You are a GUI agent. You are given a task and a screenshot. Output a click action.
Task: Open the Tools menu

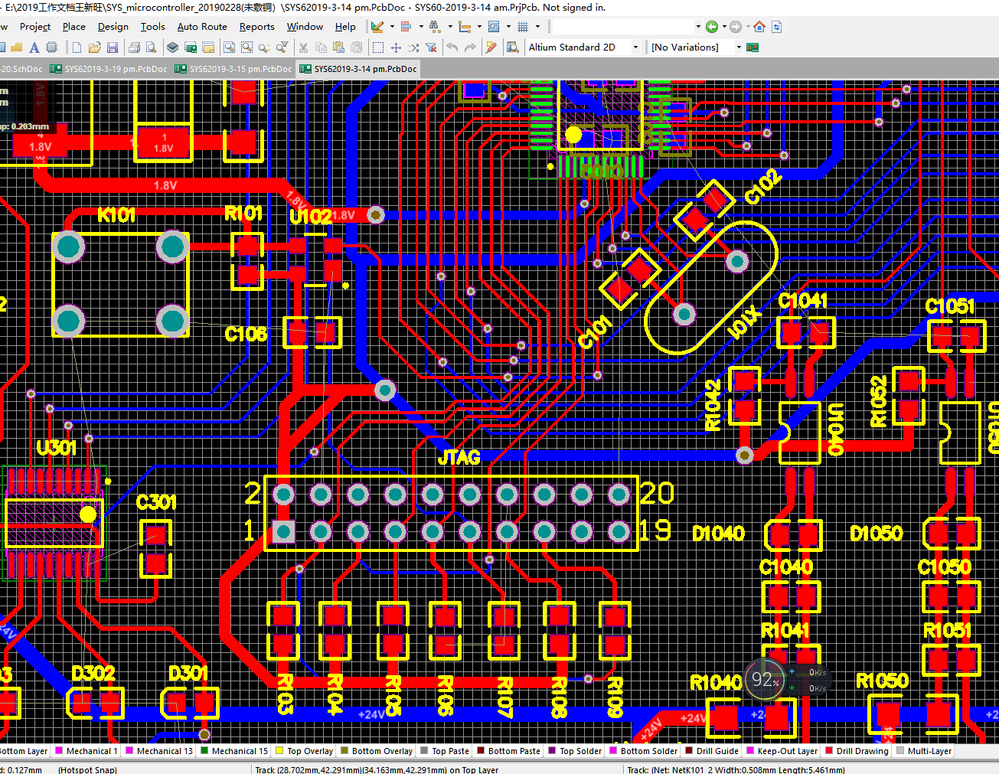152,27
